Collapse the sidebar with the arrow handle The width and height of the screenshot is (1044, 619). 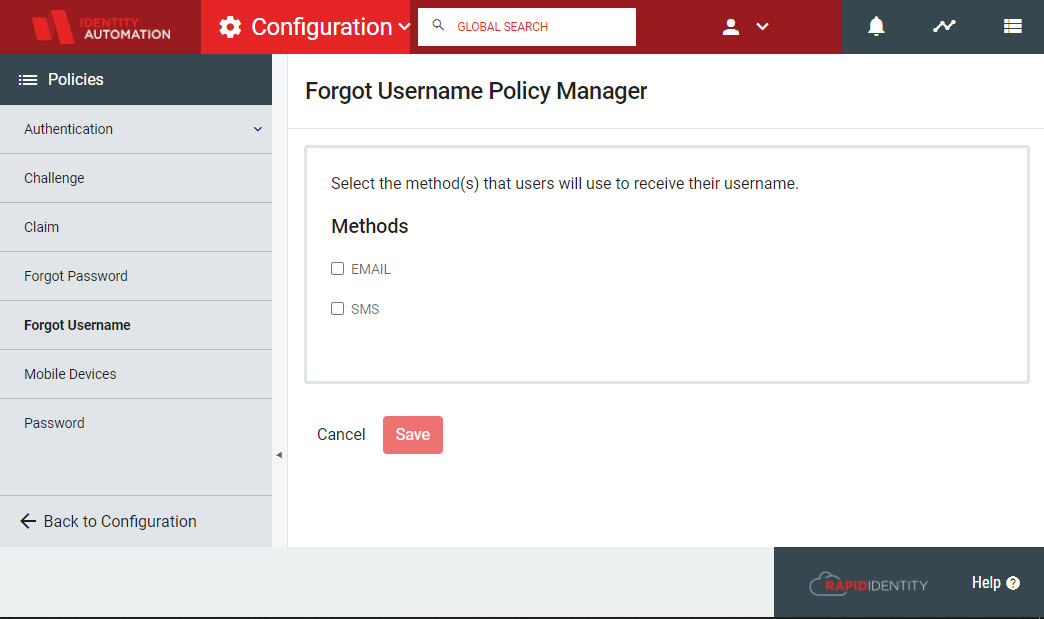(279, 455)
